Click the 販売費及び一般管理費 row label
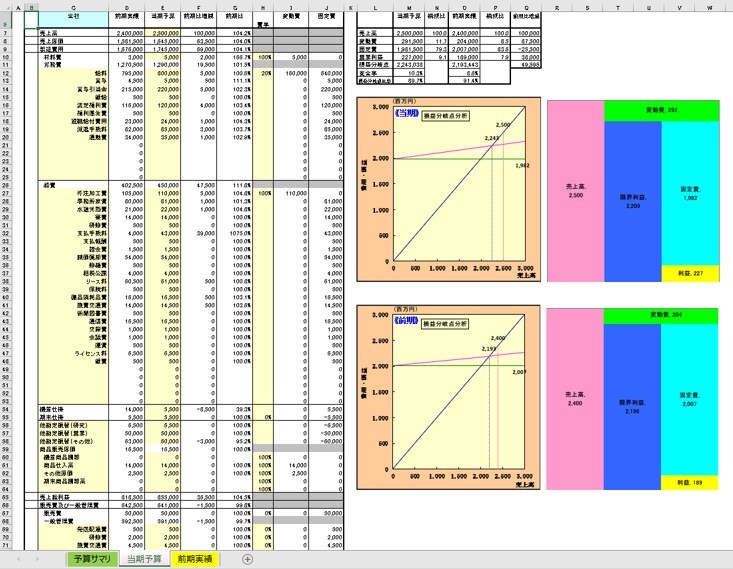The width and height of the screenshot is (733, 569). (x=73, y=505)
